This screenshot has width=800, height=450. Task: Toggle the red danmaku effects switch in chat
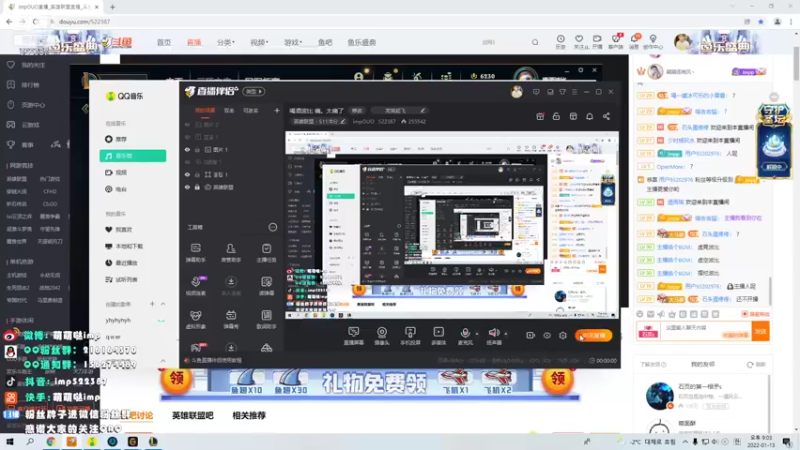tap(756, 314)
